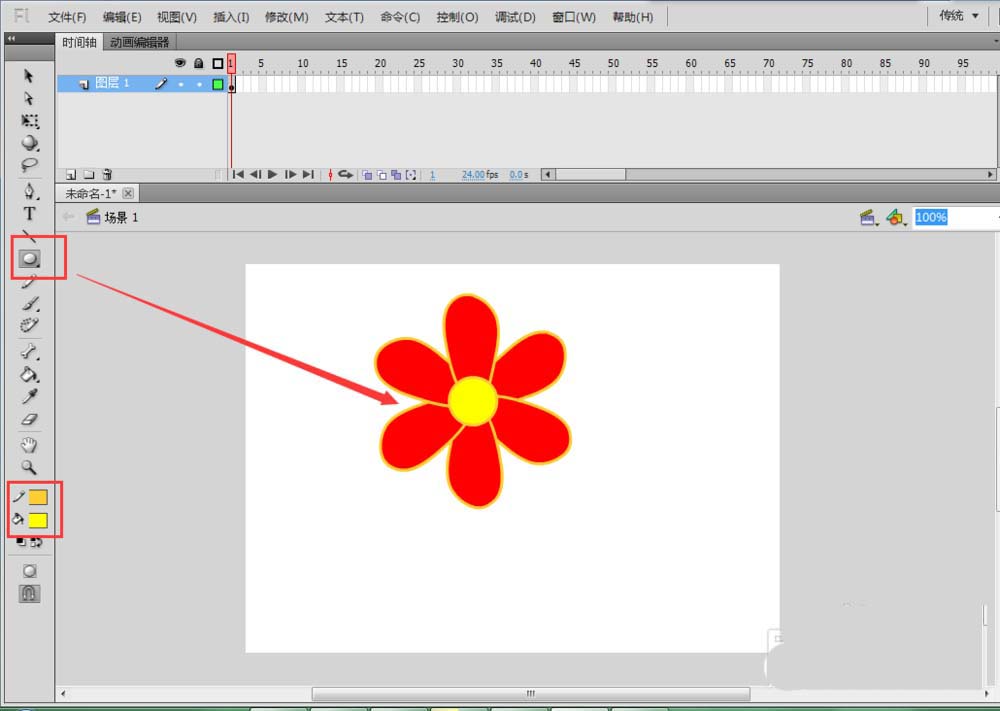Switch to the 时间轴 tab
Viewport: 1000px width, 711px height.
pyautogui.click(x=79, y=42)
